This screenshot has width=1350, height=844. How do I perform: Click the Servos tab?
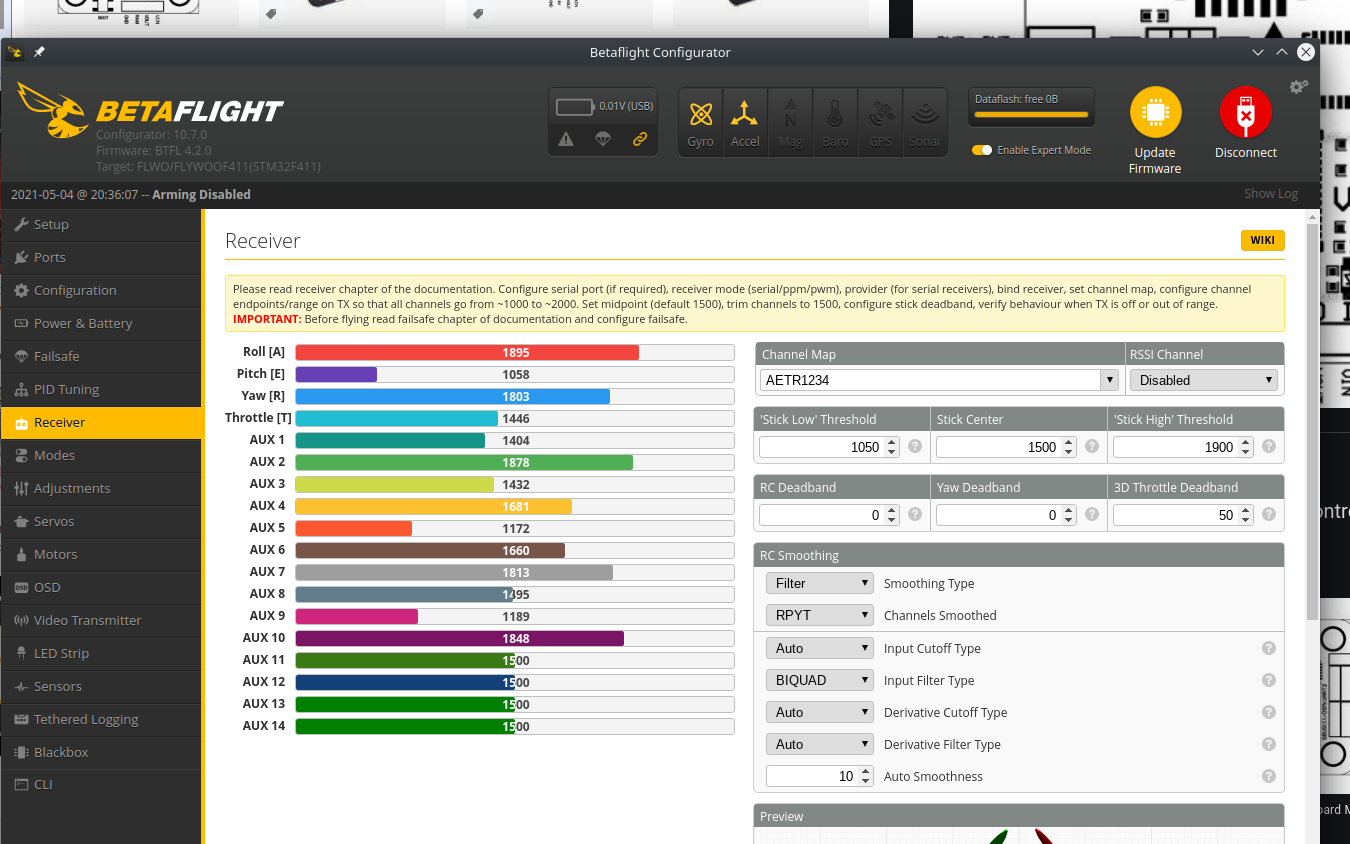[101, 522]
